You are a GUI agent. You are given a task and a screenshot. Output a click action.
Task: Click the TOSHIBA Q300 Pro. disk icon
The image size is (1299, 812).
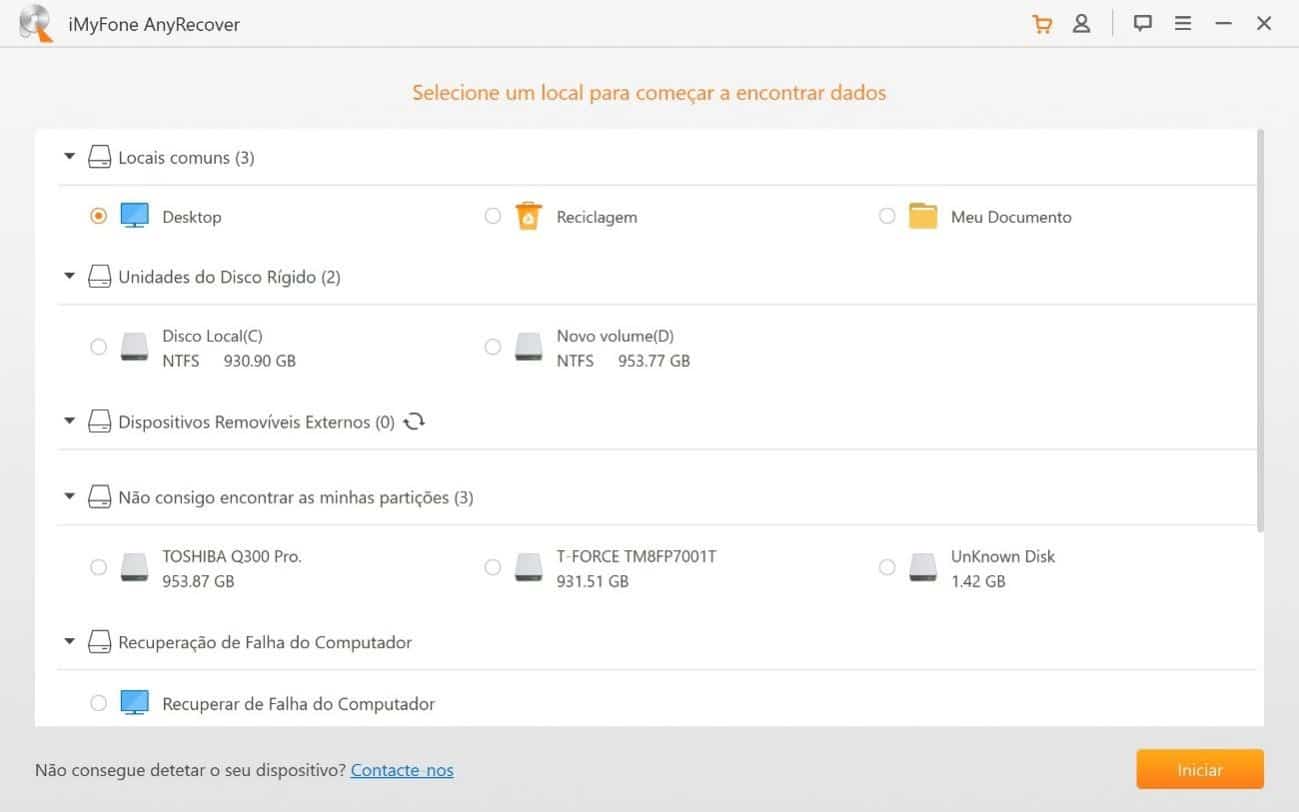[x=135, y=567]
